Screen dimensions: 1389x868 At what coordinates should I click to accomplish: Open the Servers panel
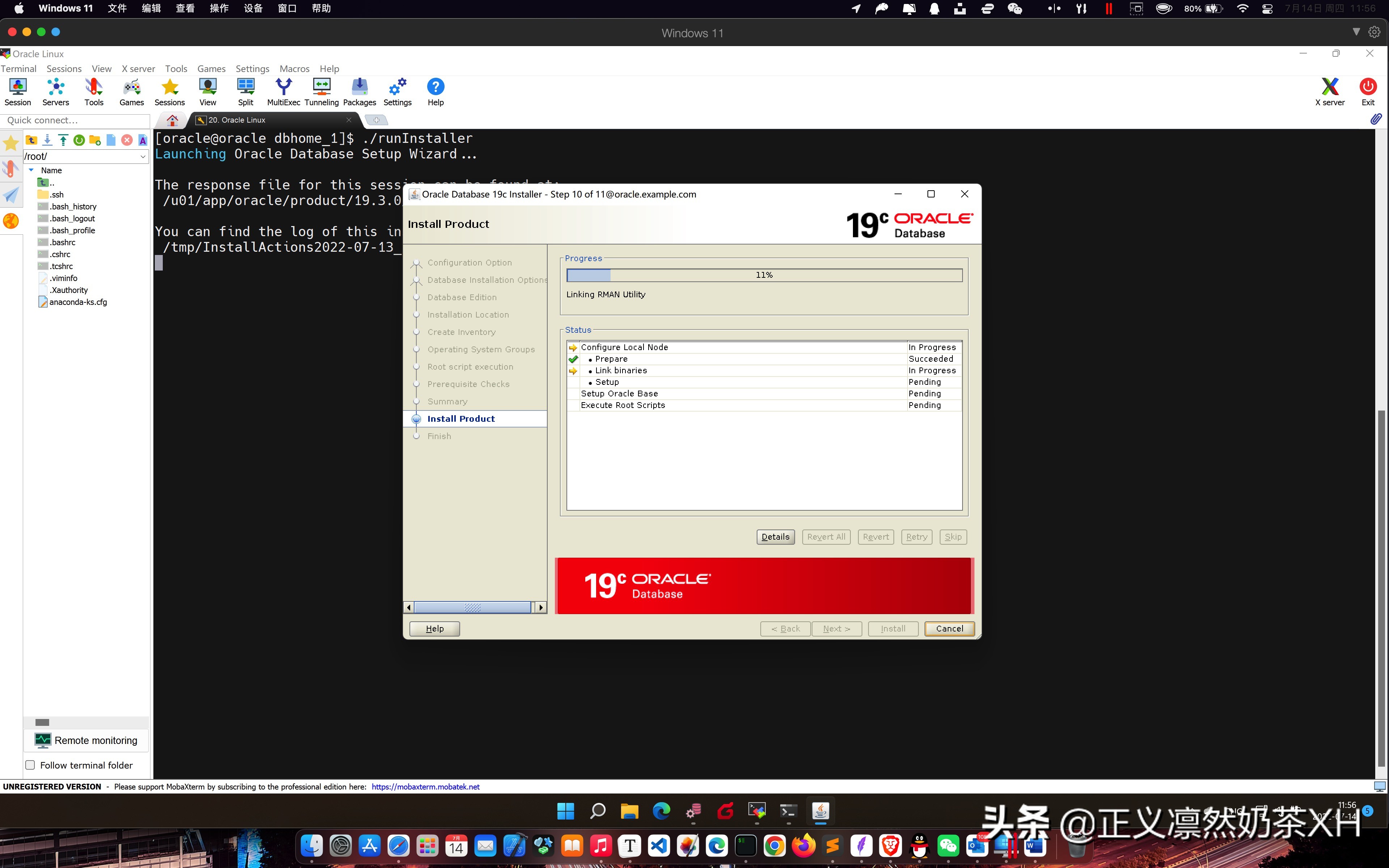click(55, 92)
